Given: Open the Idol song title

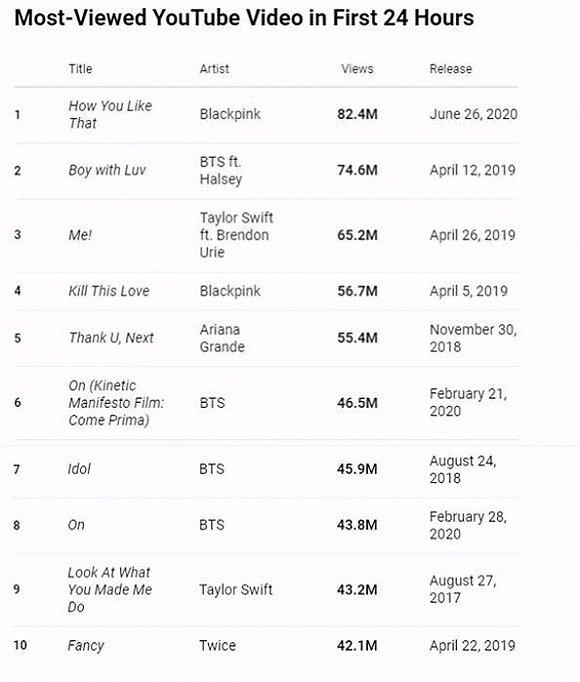Looking at the screenshot, I should click(x=79, y=469).
